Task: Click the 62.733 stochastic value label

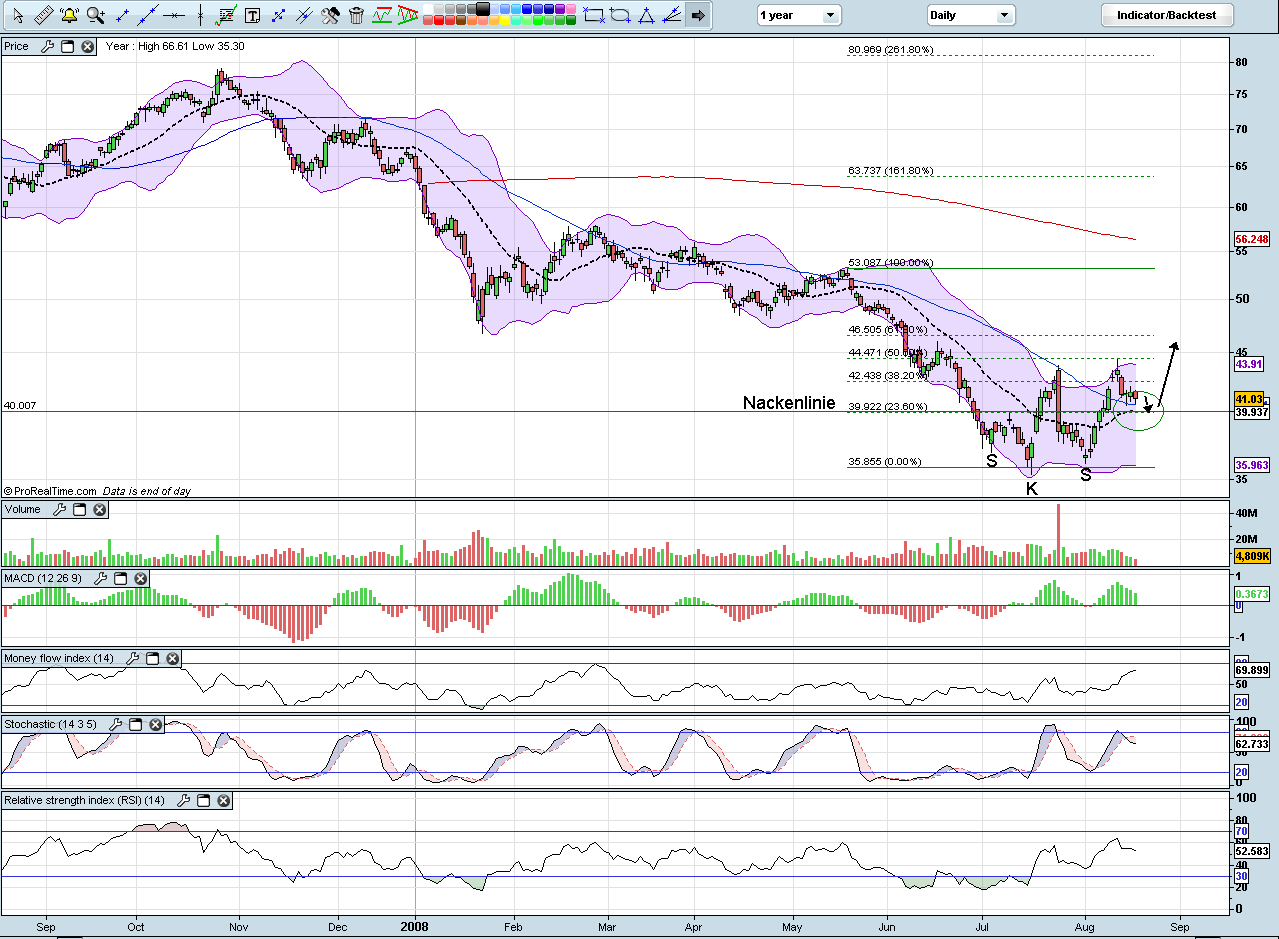Action: click(x=1251, y=744)
